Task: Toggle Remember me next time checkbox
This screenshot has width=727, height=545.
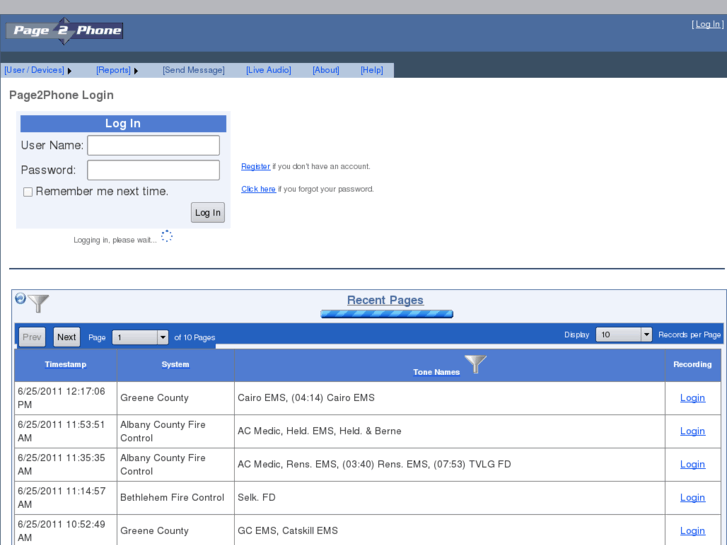Action: pyautogui.click(x=28, y=192)
